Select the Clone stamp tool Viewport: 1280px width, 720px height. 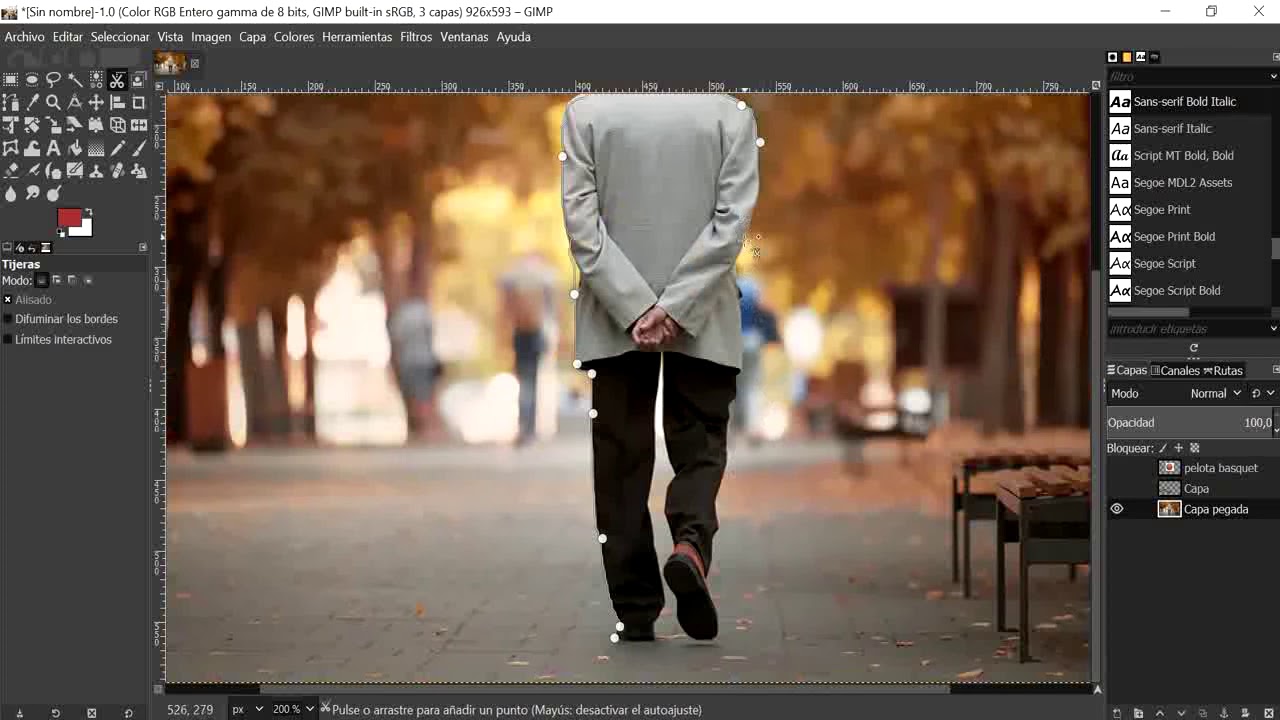[96, 171]
